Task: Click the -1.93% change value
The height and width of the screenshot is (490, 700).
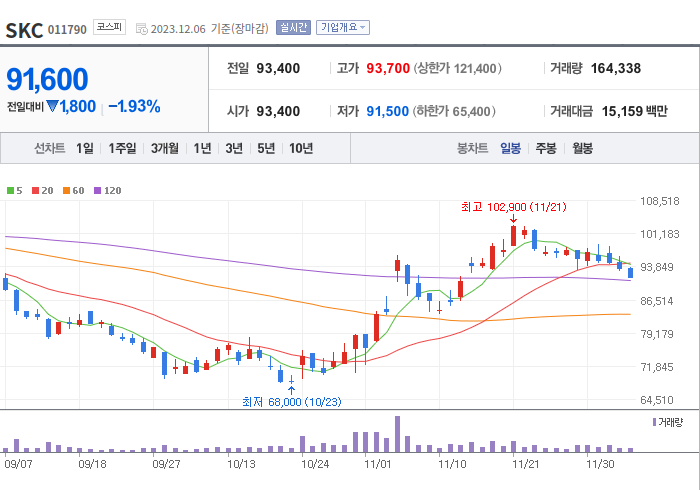Action: point(134,106)
